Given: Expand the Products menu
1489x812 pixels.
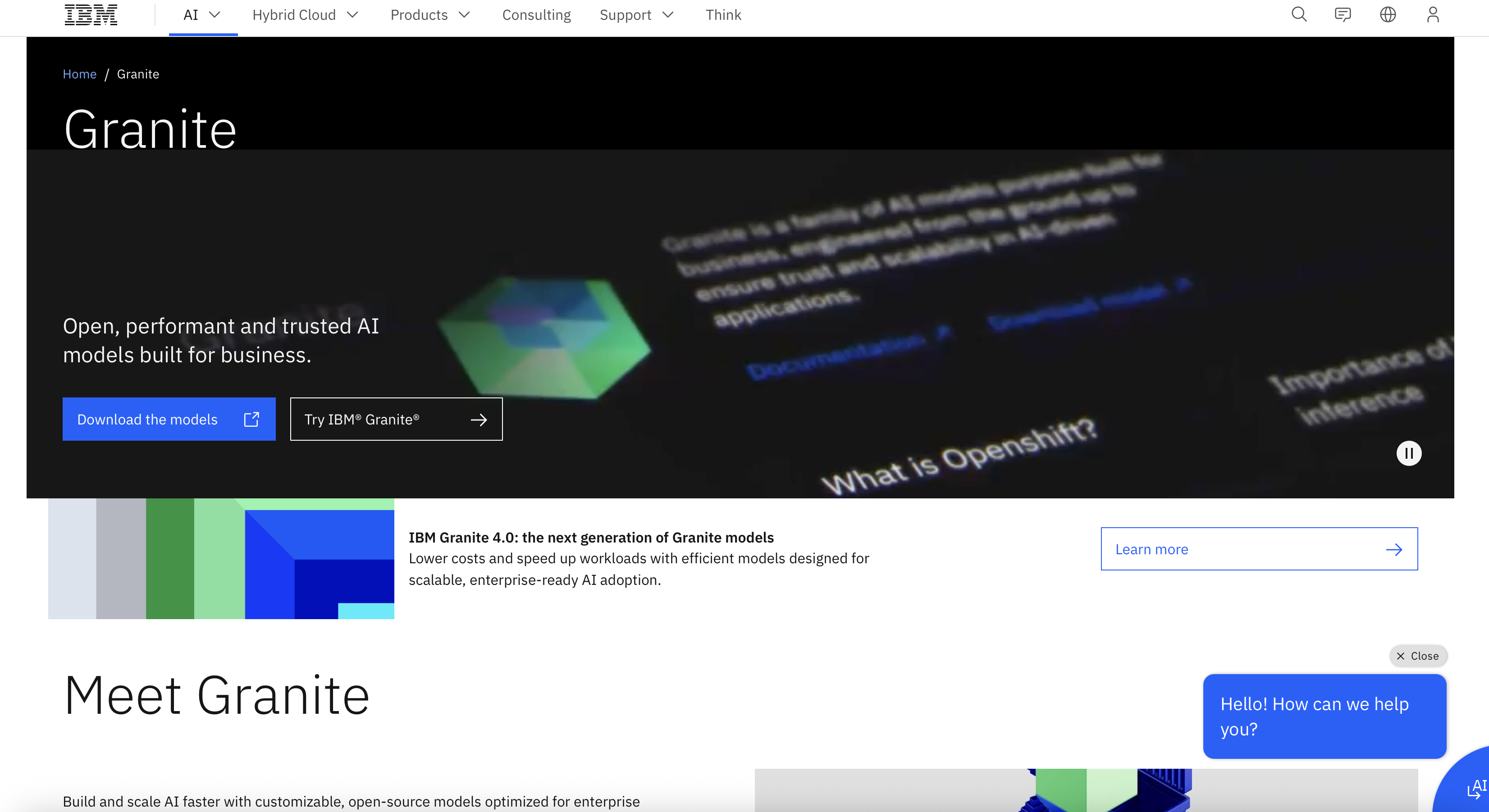Looking at the screenshot, I should coord(430,14).
